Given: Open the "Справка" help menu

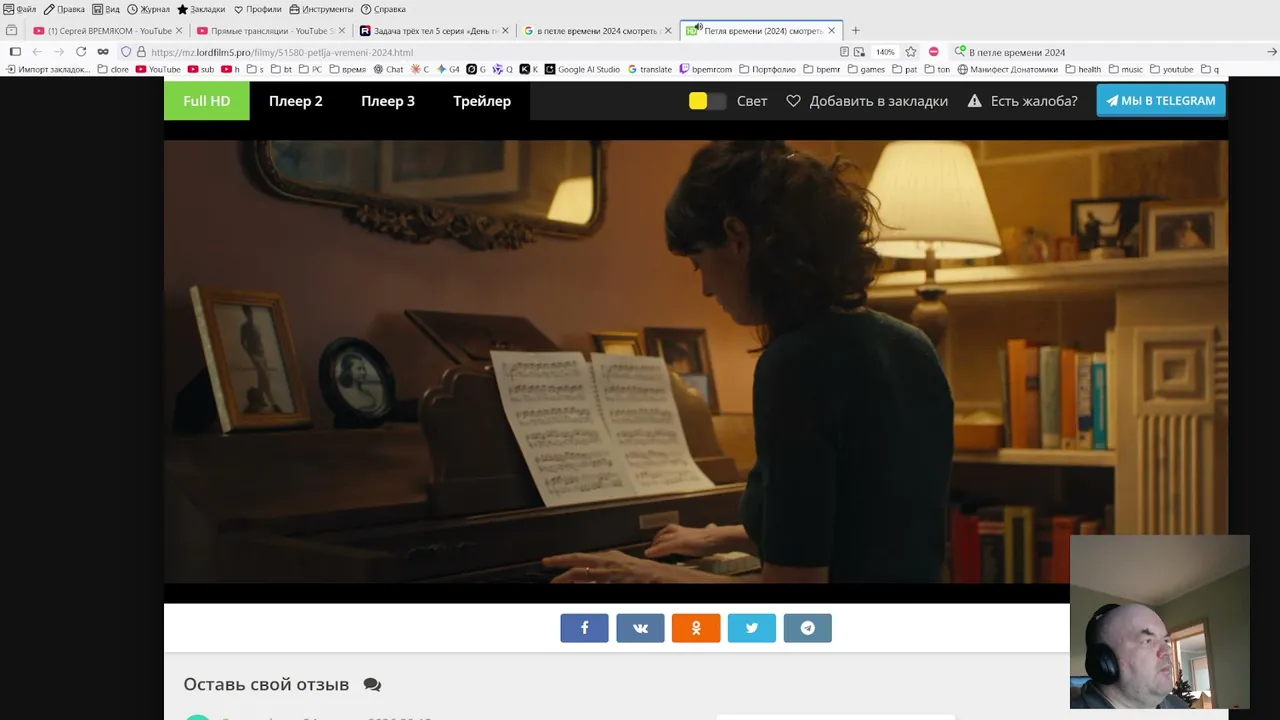Looking at the screenshot, I should coord(383,9).
